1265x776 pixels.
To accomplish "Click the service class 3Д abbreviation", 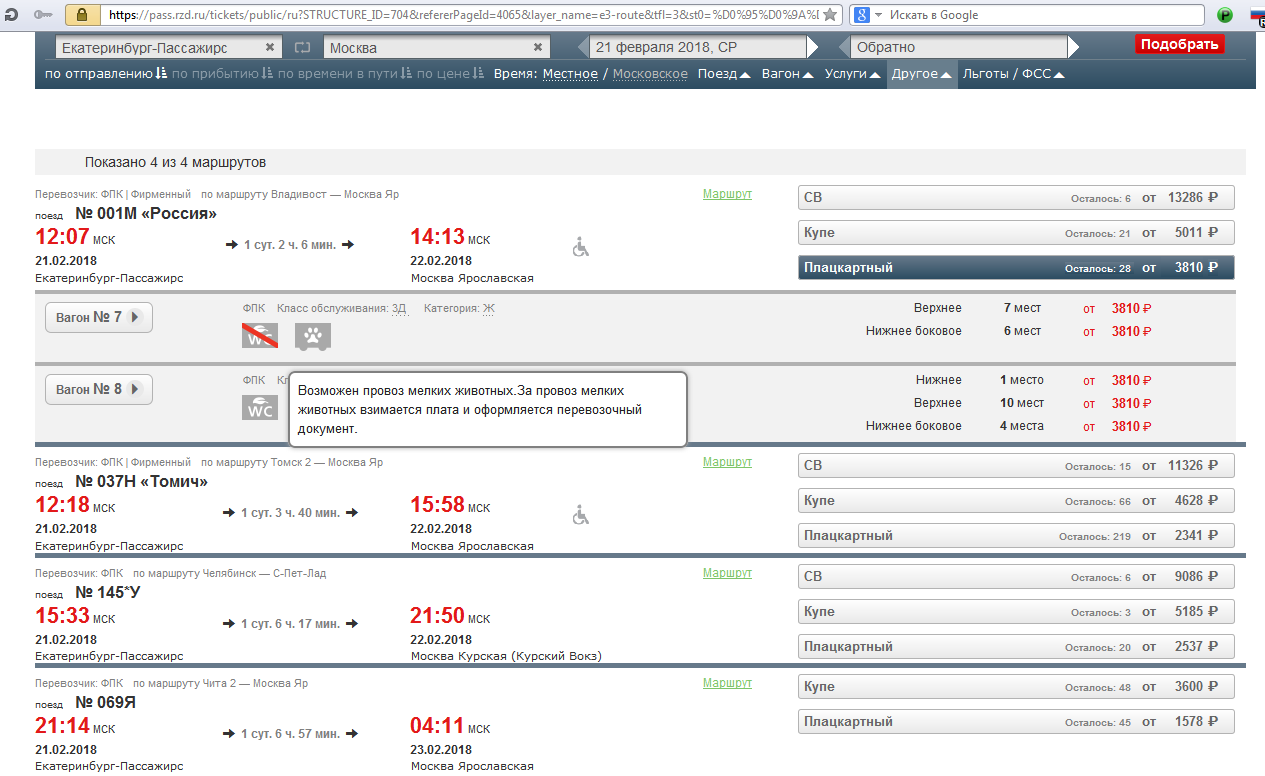I will point(399,308).
